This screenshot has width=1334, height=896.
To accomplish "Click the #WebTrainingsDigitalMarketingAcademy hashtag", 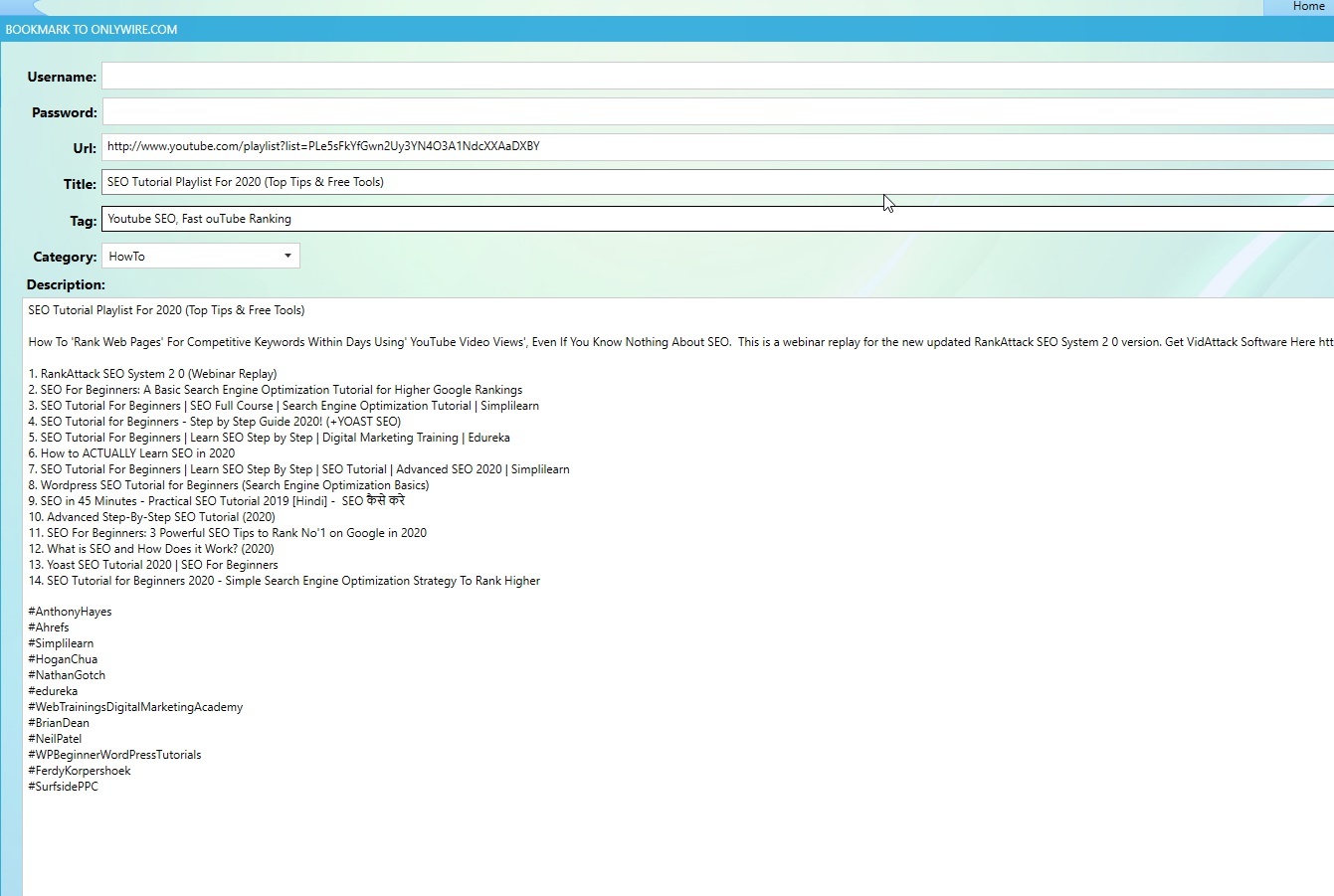I will pyautogui.click(x=135, y=707).
